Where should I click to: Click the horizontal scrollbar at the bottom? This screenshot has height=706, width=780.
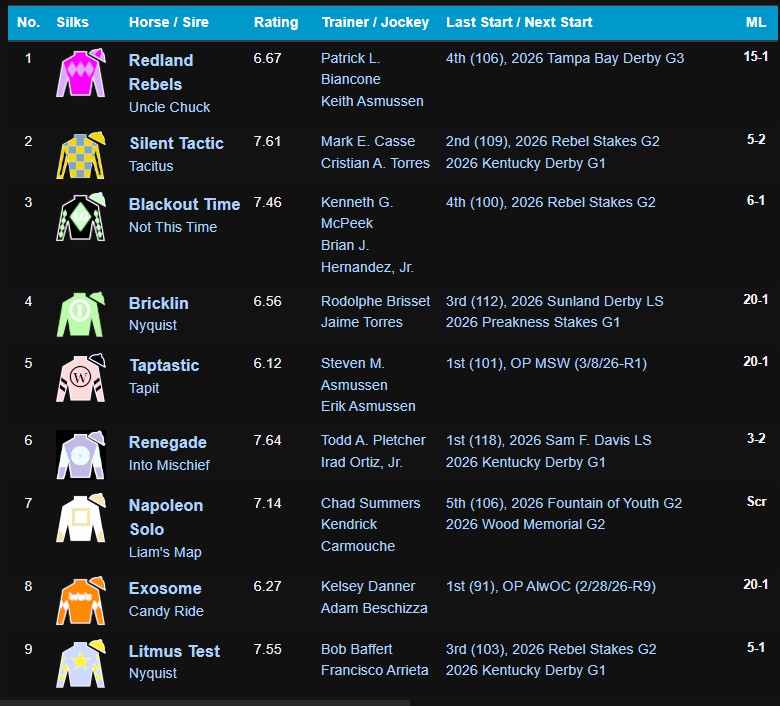(x=205, y=702)
